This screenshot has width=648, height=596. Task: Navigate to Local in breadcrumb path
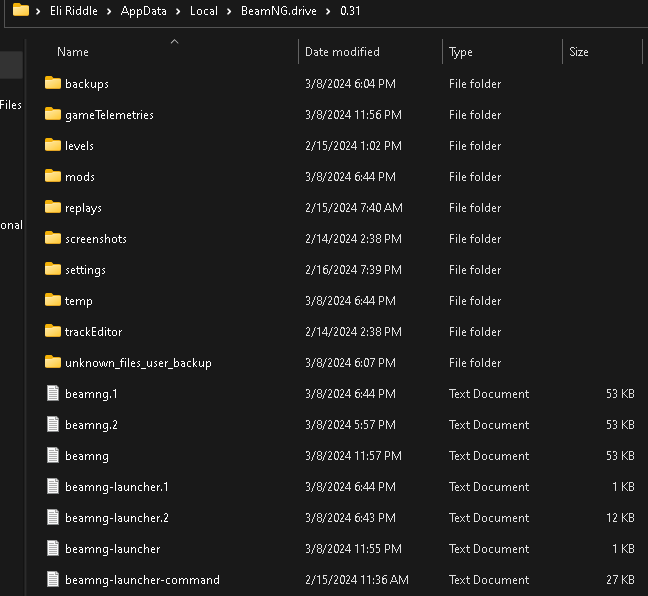204,11
